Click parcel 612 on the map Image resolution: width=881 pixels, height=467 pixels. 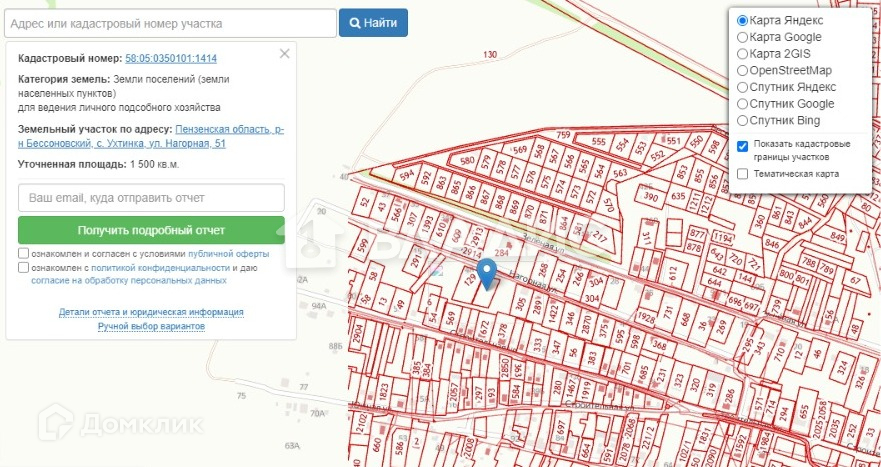tap(673, 275)
